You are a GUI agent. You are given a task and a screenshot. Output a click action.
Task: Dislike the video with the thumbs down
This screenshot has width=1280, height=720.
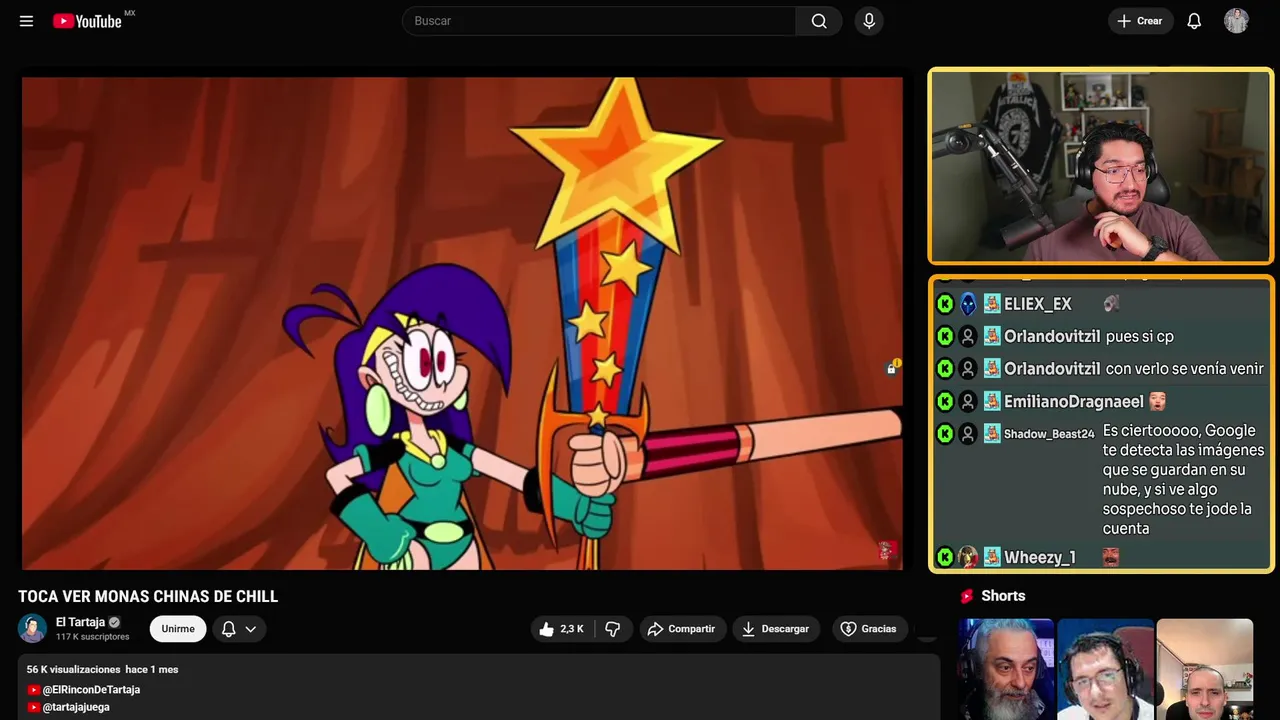(x=613, y=629)
